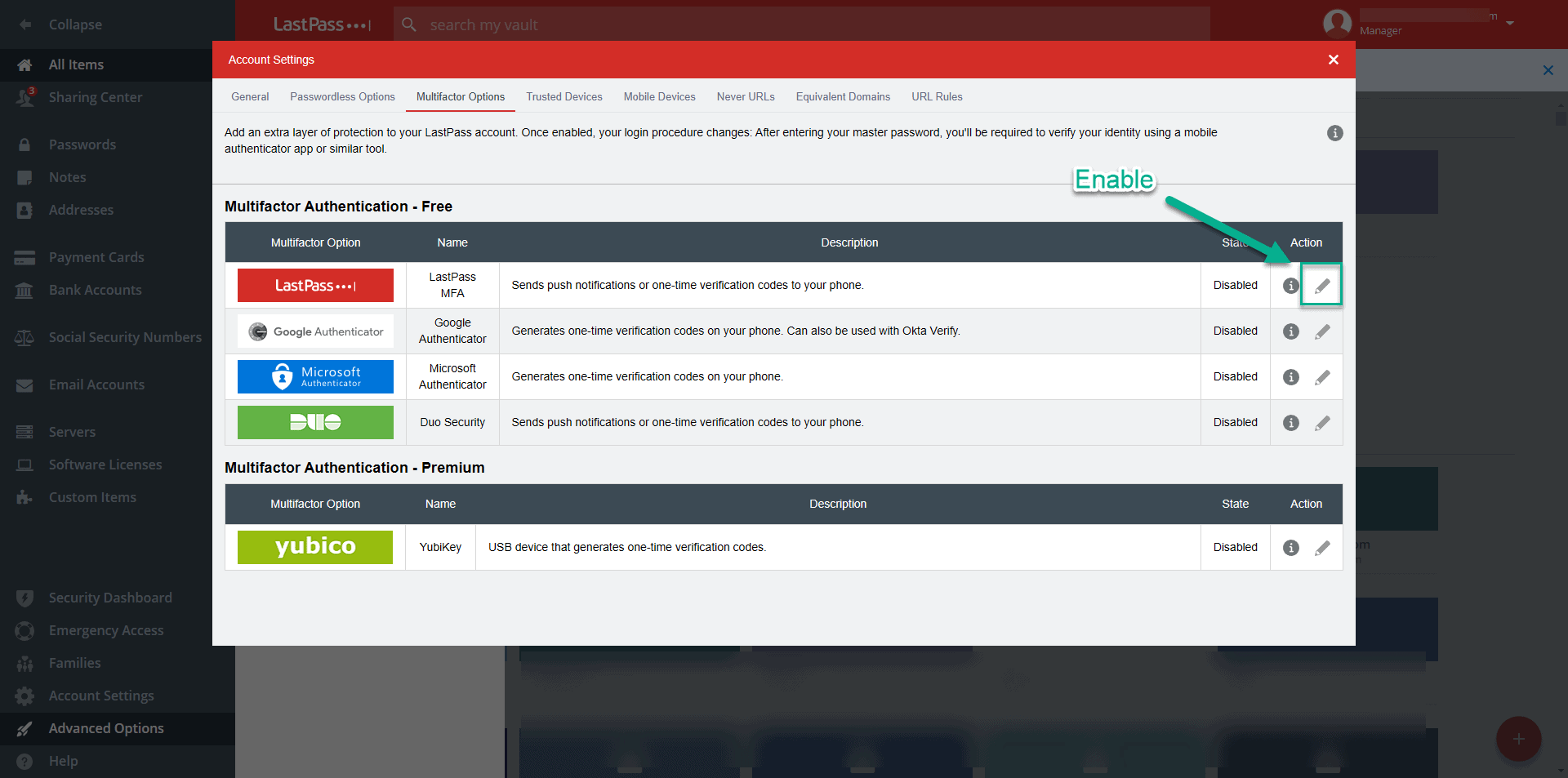
Task: Click the pencil edit icon for Microsoft Authenticator
Action: coord(1322,377)
